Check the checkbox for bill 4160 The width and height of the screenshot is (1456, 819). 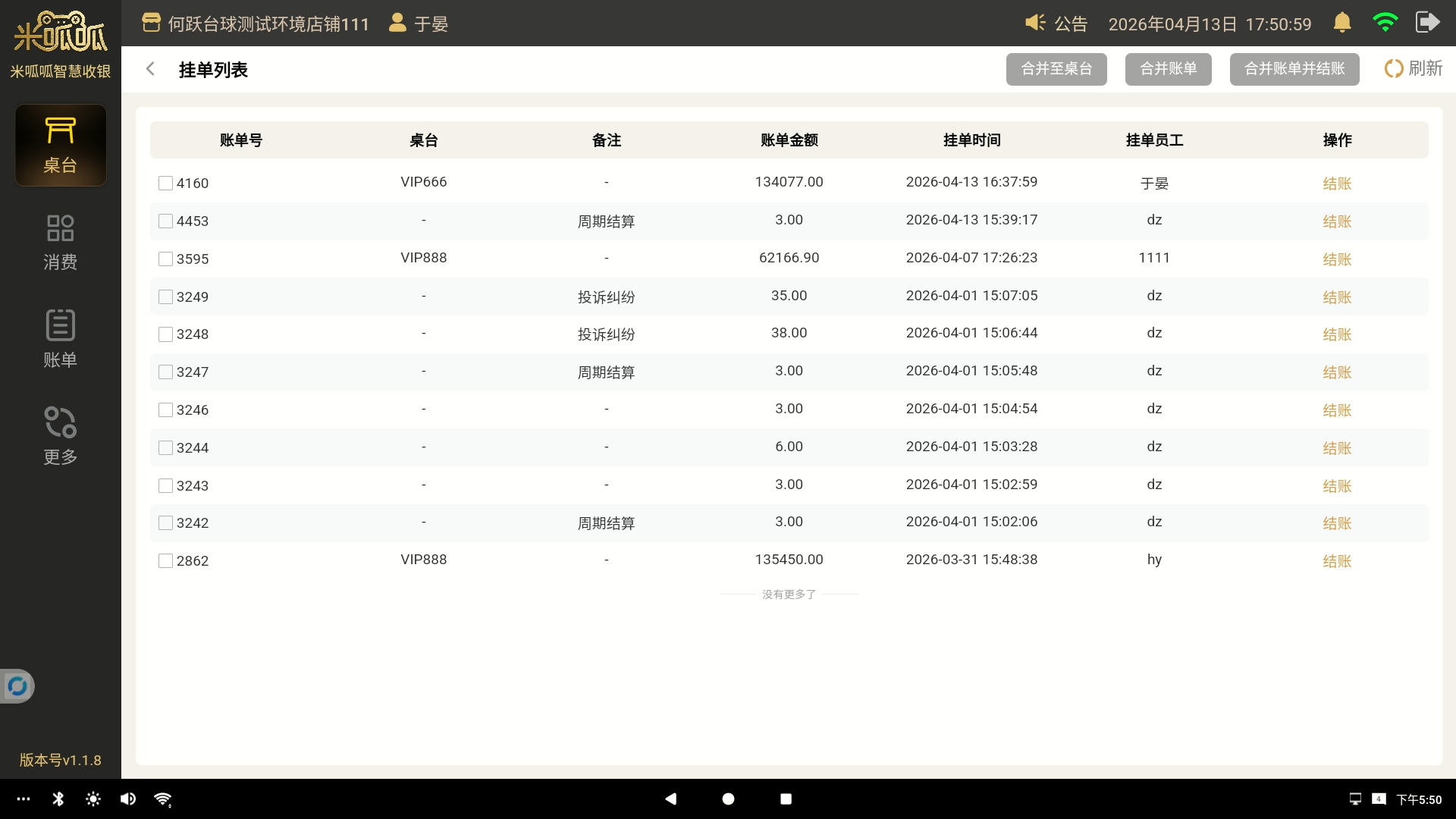165,183
